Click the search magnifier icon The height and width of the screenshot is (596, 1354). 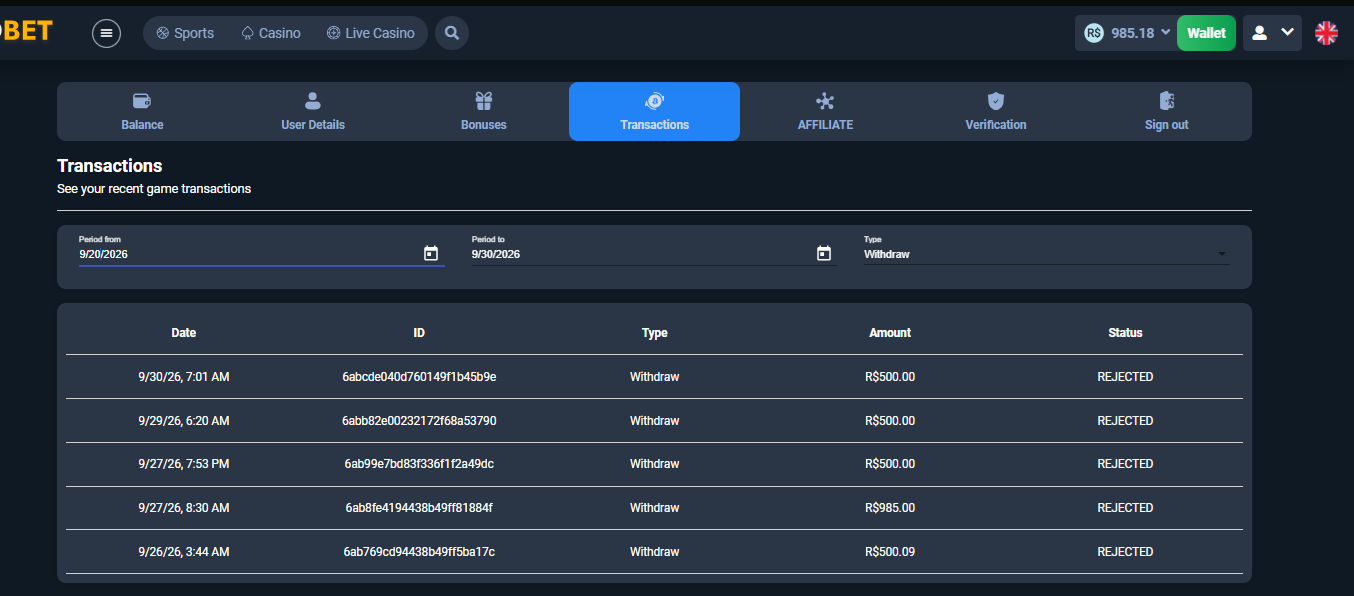click(x=452, y=33)
